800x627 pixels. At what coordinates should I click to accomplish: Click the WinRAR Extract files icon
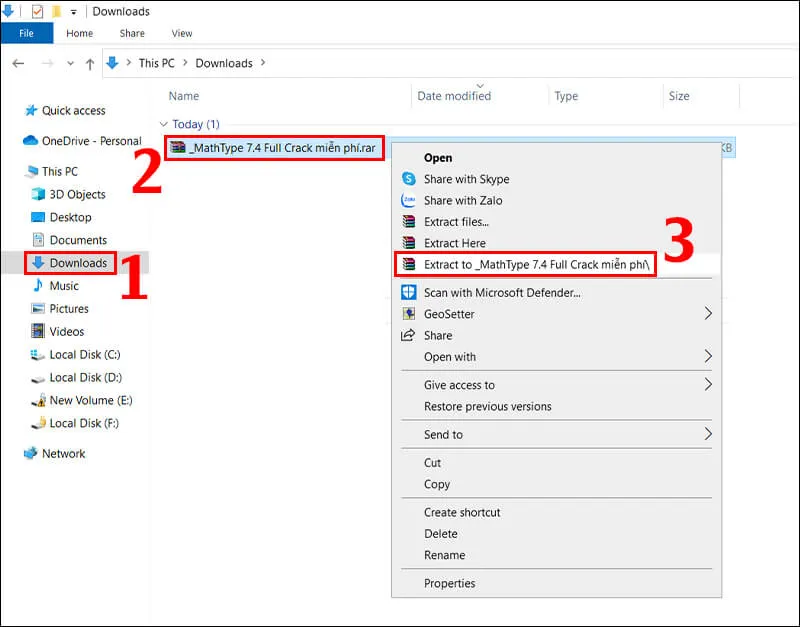click(410, 221)
